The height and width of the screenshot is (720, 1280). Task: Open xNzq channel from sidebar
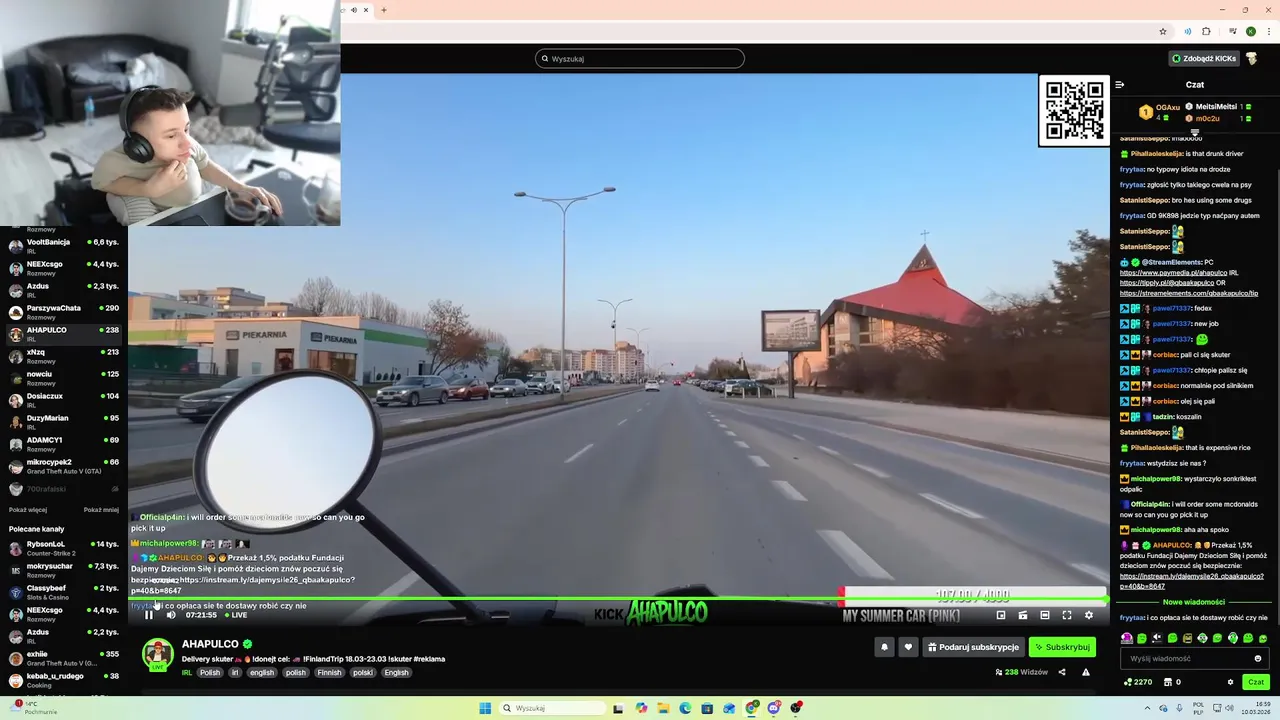pyautogui.click(x=64, y=356)
